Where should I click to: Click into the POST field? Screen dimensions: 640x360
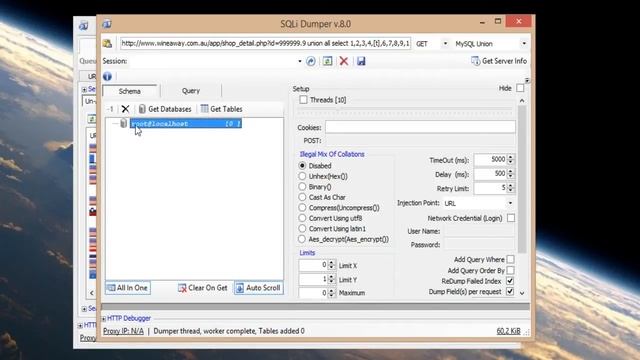pyautogui.click(x=420, y=141)
